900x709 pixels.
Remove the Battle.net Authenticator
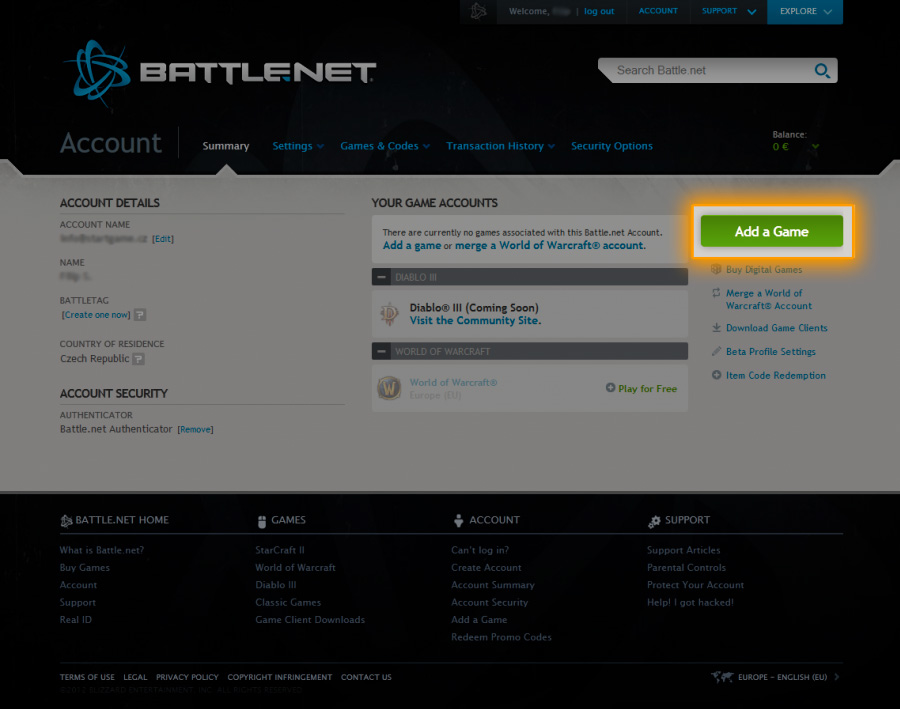tap(195, 429)
